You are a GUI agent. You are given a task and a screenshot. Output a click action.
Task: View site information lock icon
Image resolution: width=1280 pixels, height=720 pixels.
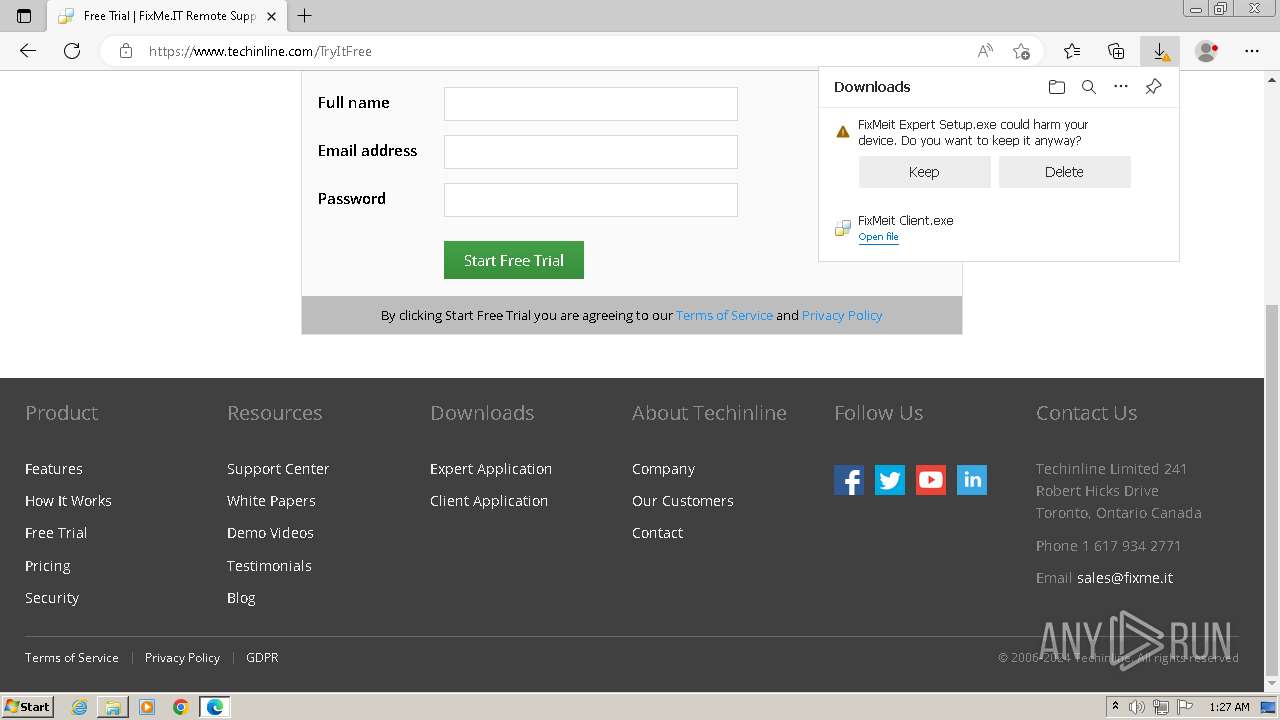tap(126, 51)
